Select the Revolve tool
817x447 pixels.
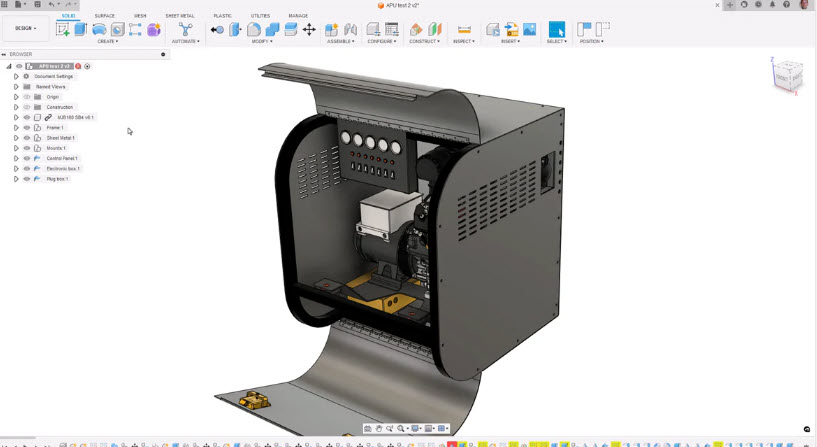[x=99, y=29]
